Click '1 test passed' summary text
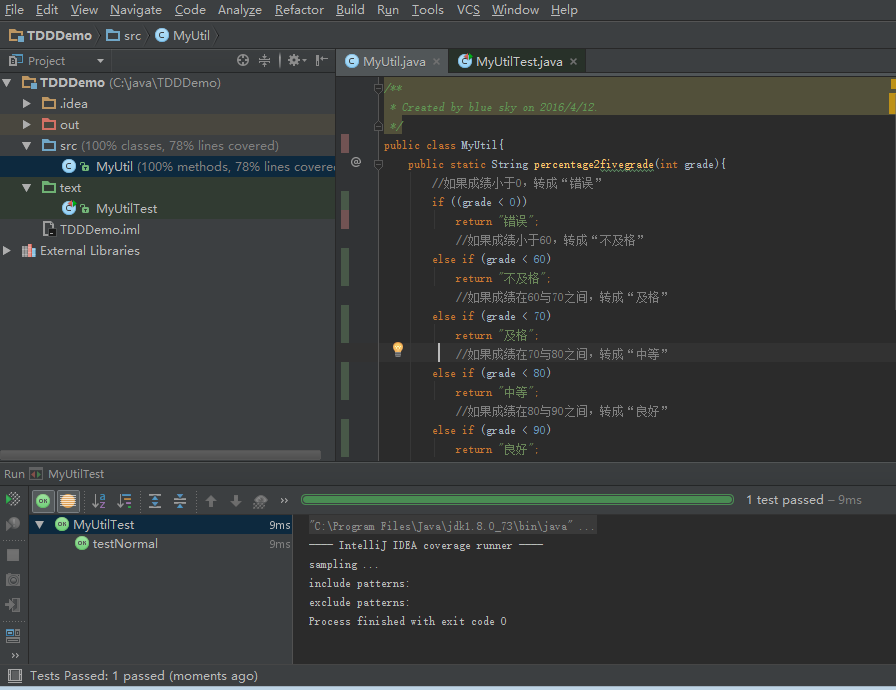 tap(785, 500)
